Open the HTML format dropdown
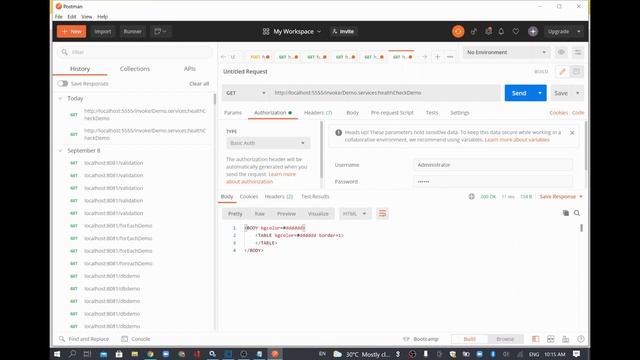 355,213
